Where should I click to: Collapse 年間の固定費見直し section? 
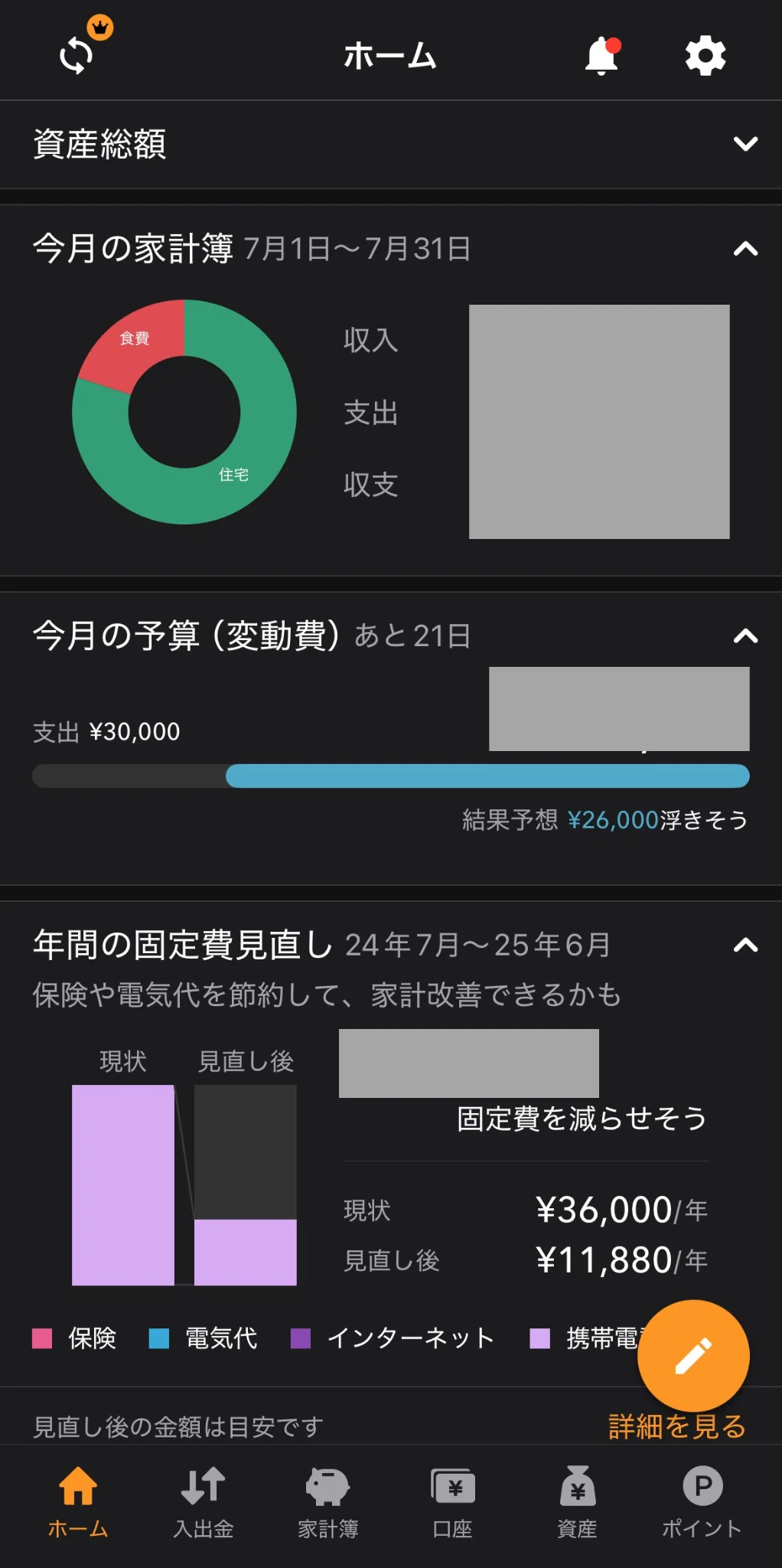pos(745,945)
